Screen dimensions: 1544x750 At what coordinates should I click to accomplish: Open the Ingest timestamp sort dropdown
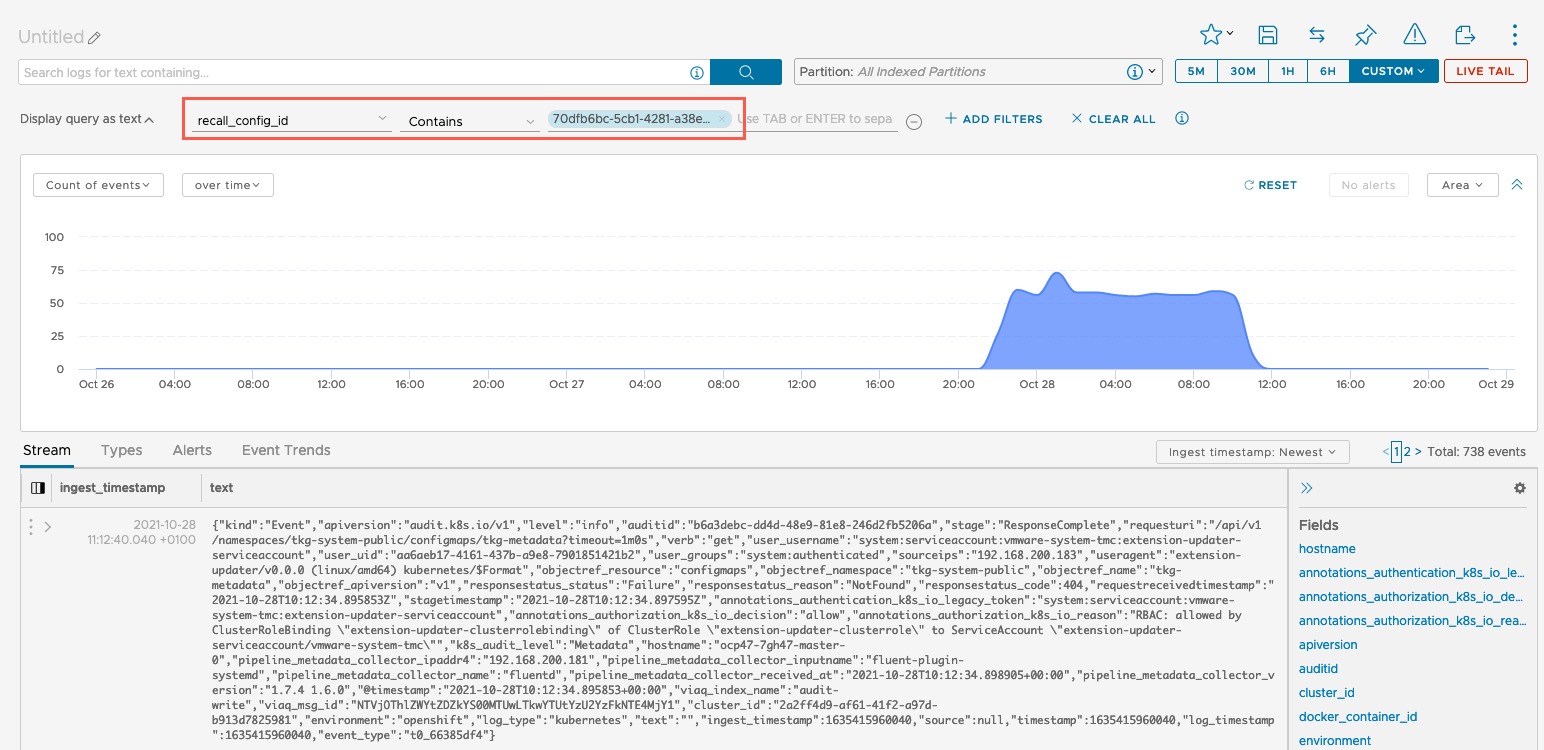point(1252,452)
